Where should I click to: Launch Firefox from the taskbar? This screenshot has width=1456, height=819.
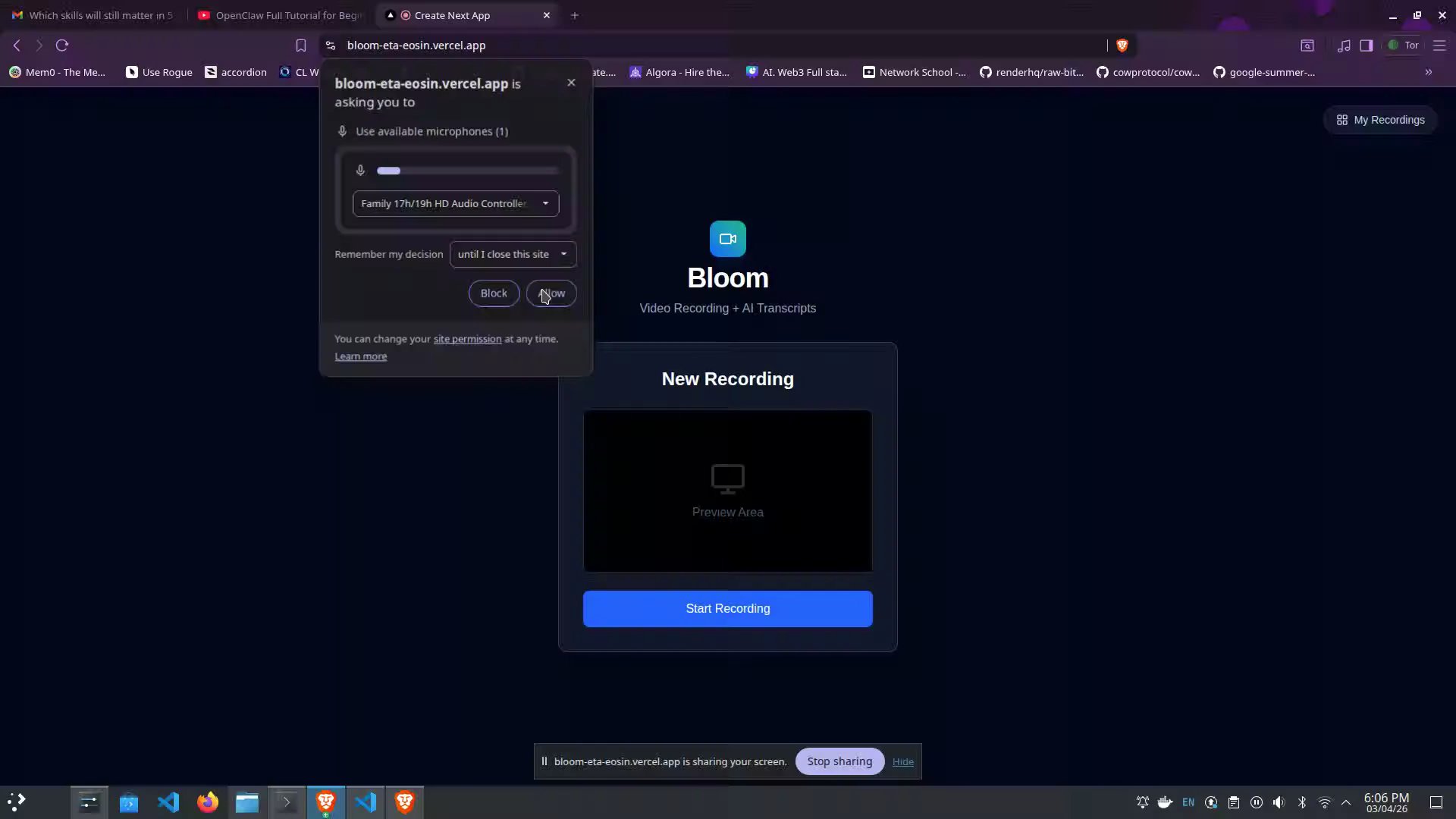pyautogui.click(x=207, y=802)
